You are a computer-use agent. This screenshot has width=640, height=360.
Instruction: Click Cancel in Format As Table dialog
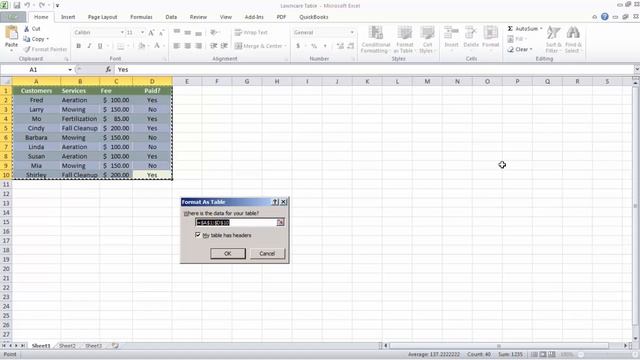(x=267, y=253)
